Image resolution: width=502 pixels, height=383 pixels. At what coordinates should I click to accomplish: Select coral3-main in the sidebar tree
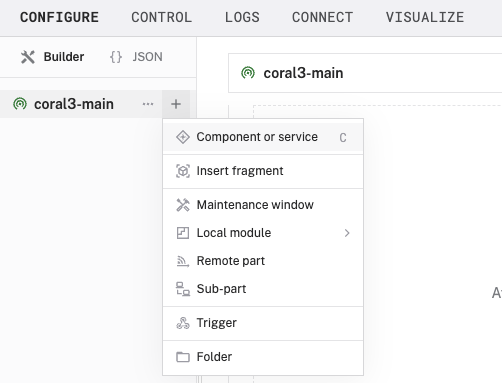point(73,104)
